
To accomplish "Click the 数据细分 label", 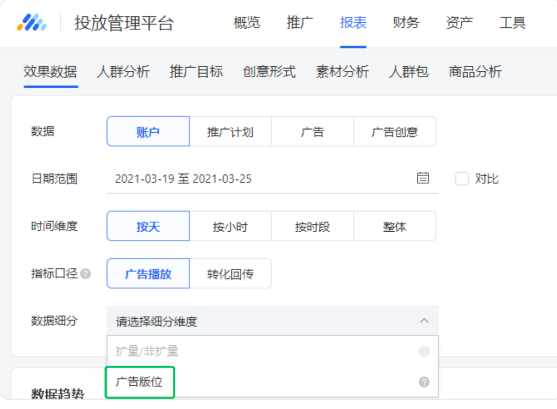I will point(54,321).
